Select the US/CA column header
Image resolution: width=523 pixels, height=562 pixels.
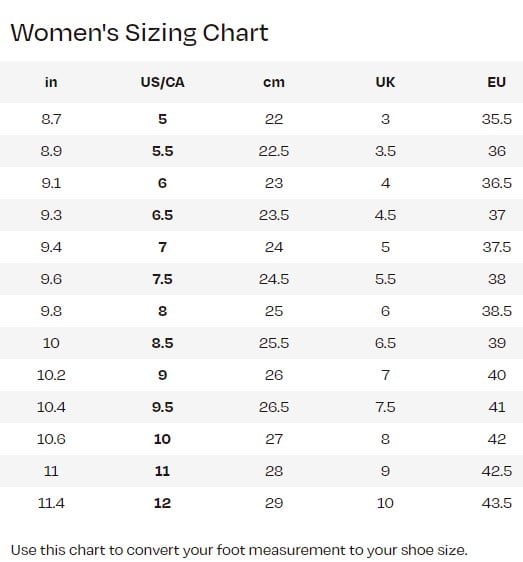coord(162,82)
